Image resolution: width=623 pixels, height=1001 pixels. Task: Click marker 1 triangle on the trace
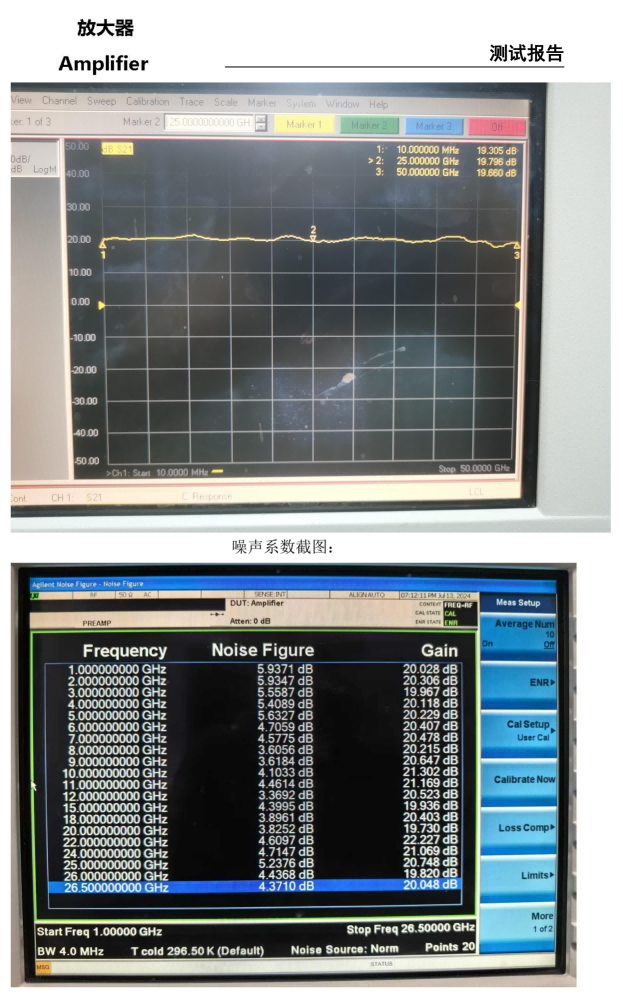(103, 244)
